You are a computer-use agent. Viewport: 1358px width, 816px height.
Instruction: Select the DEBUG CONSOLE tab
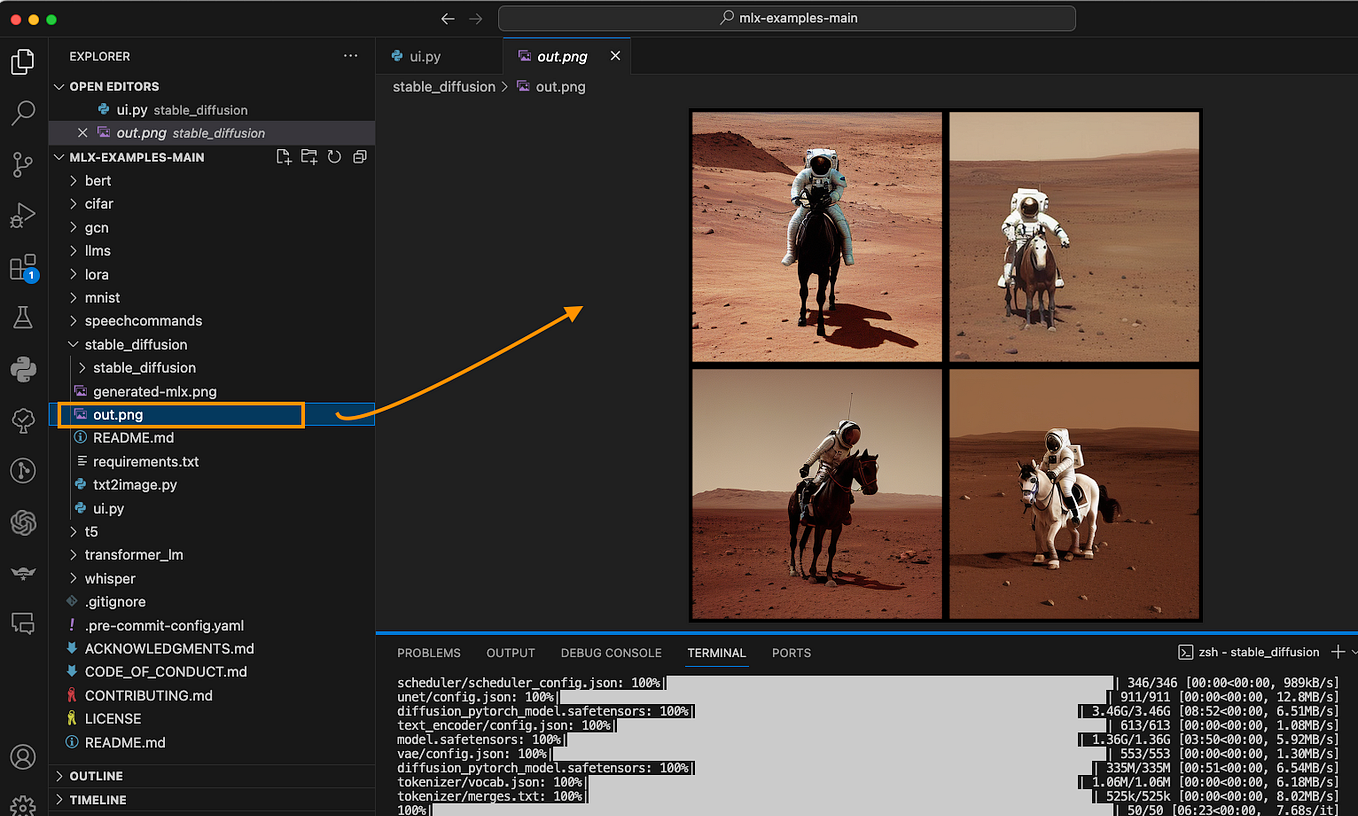[x=611, y=653]
